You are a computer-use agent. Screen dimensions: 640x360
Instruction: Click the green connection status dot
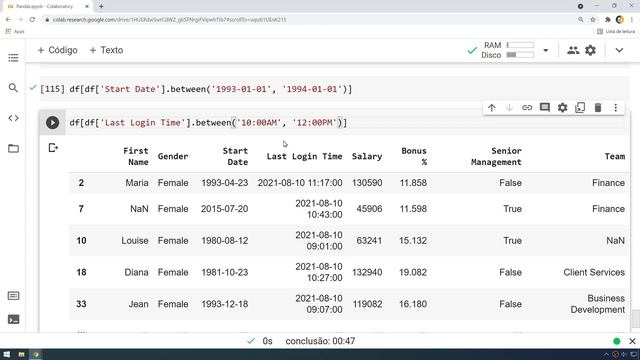(x=616, y=341)
